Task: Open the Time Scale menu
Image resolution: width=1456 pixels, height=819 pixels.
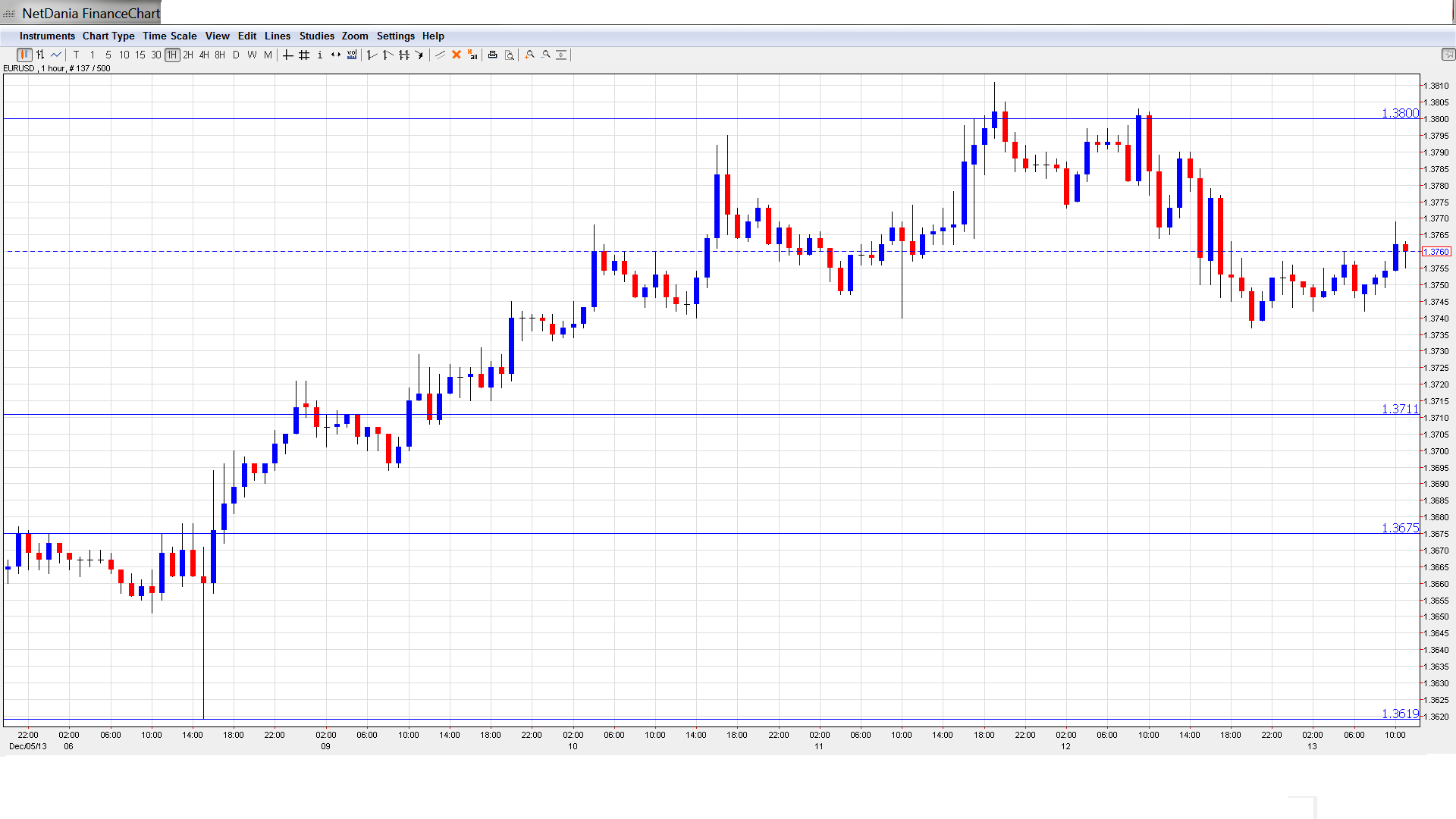Action: (x=169, y=36)
